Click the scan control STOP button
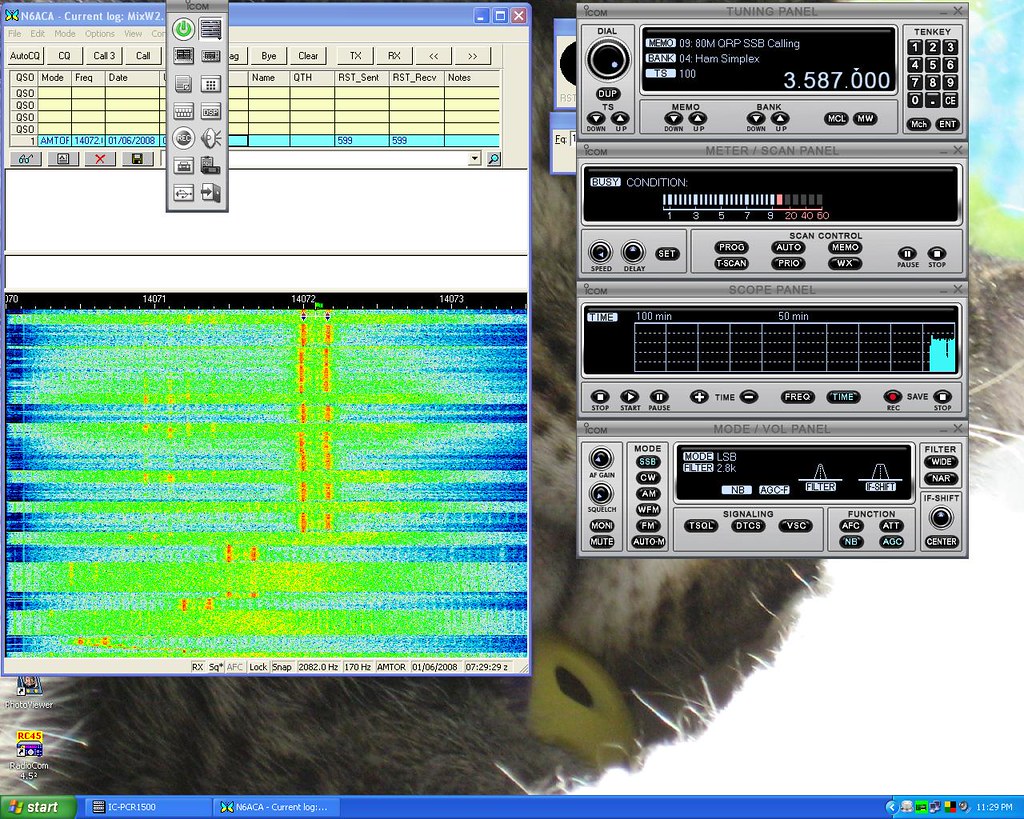Screen dimensions: 1024x819 [936, 253]
